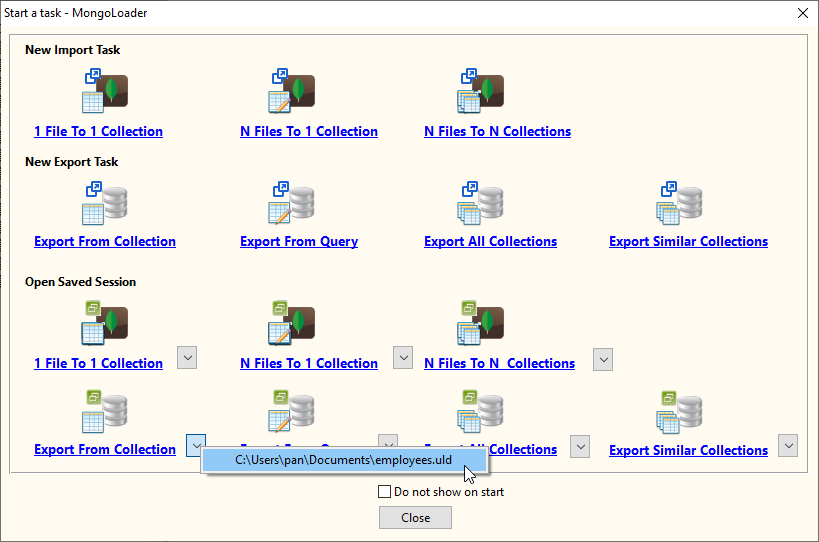The height and width of the screenshot is (542, 819).
Task: Open the Export From Query link under New Export Task
Action: pos(299,242)
